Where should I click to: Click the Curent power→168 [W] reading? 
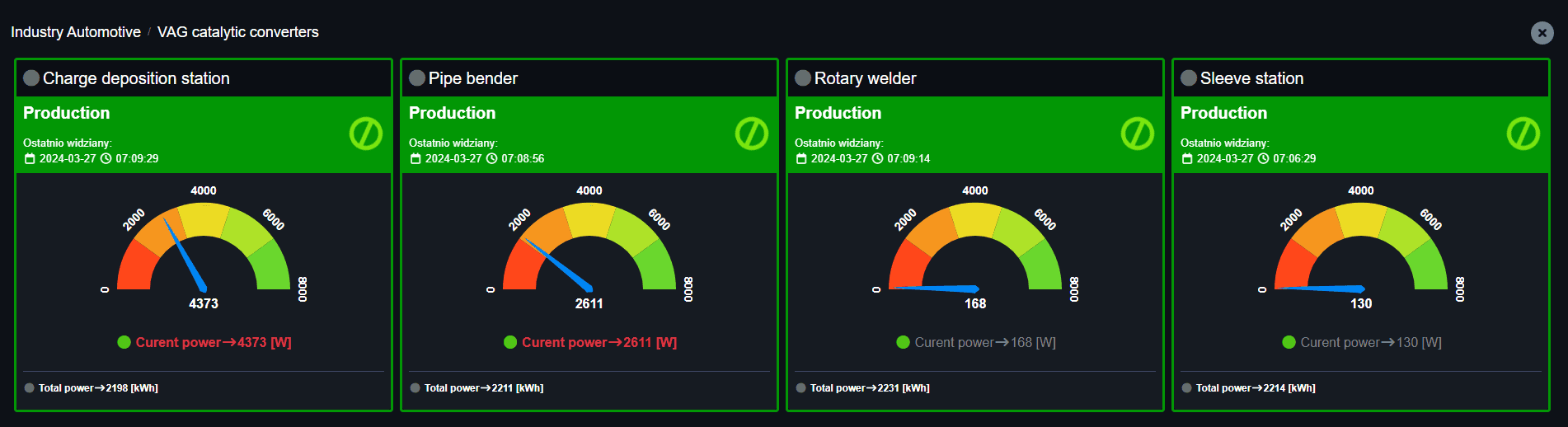985,342
